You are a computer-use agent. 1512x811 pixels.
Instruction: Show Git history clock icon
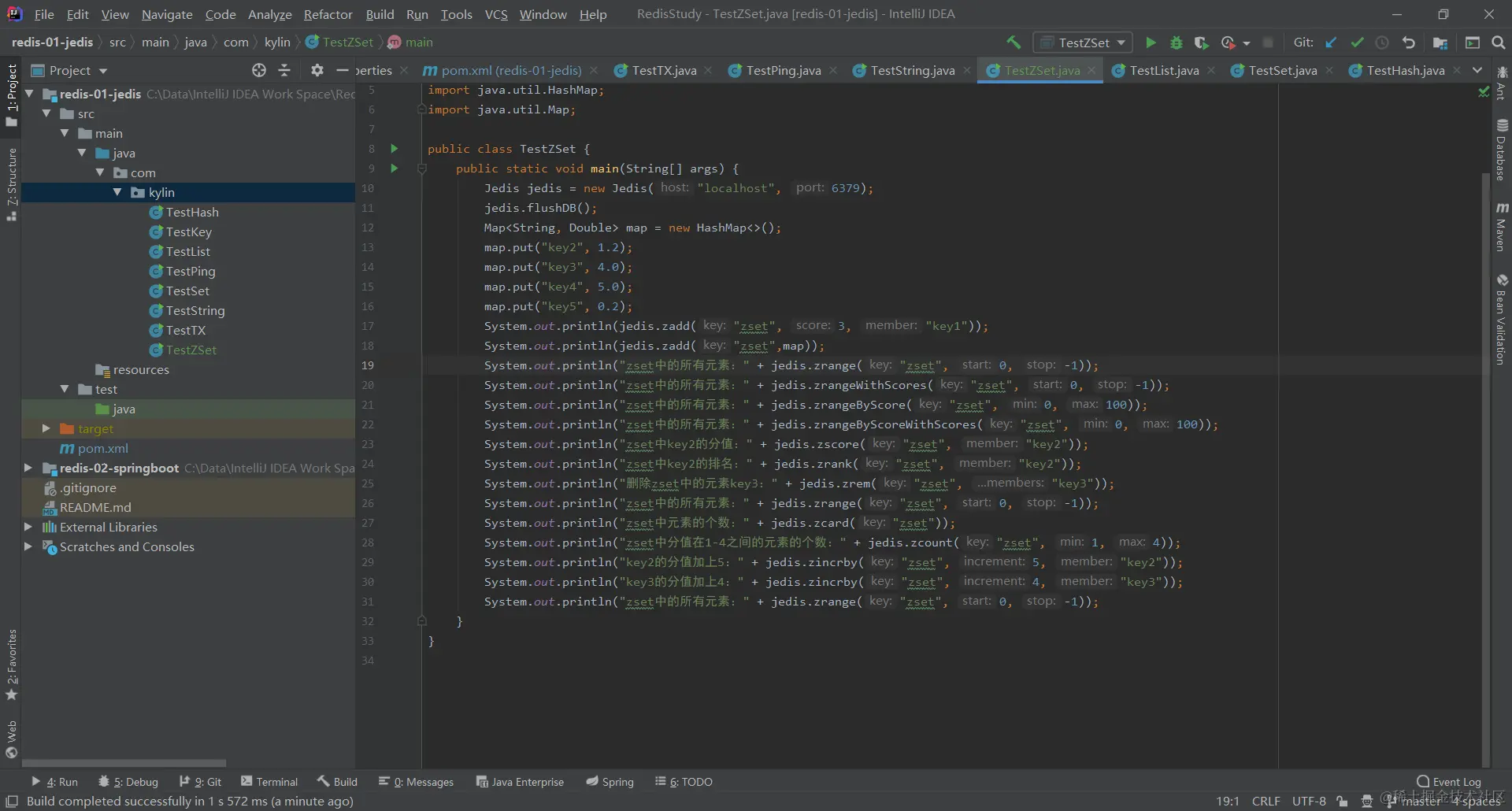(x=1382, y=43)
